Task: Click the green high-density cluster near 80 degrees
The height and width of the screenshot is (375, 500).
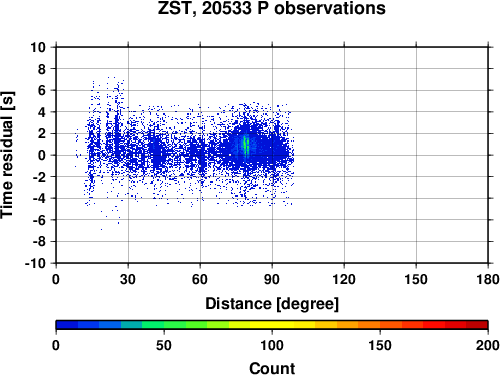Action: (246, 146)
